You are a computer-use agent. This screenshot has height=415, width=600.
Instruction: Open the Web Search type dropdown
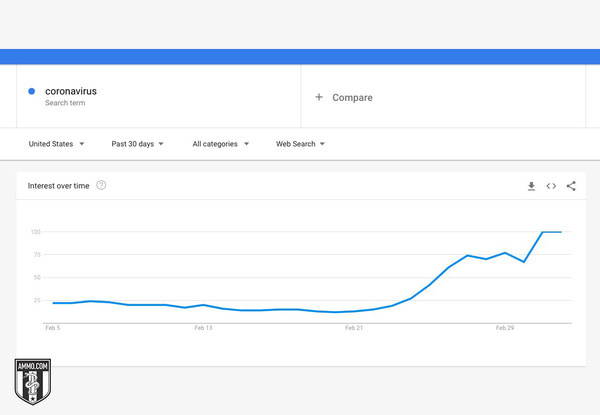[x=300, y=144]
